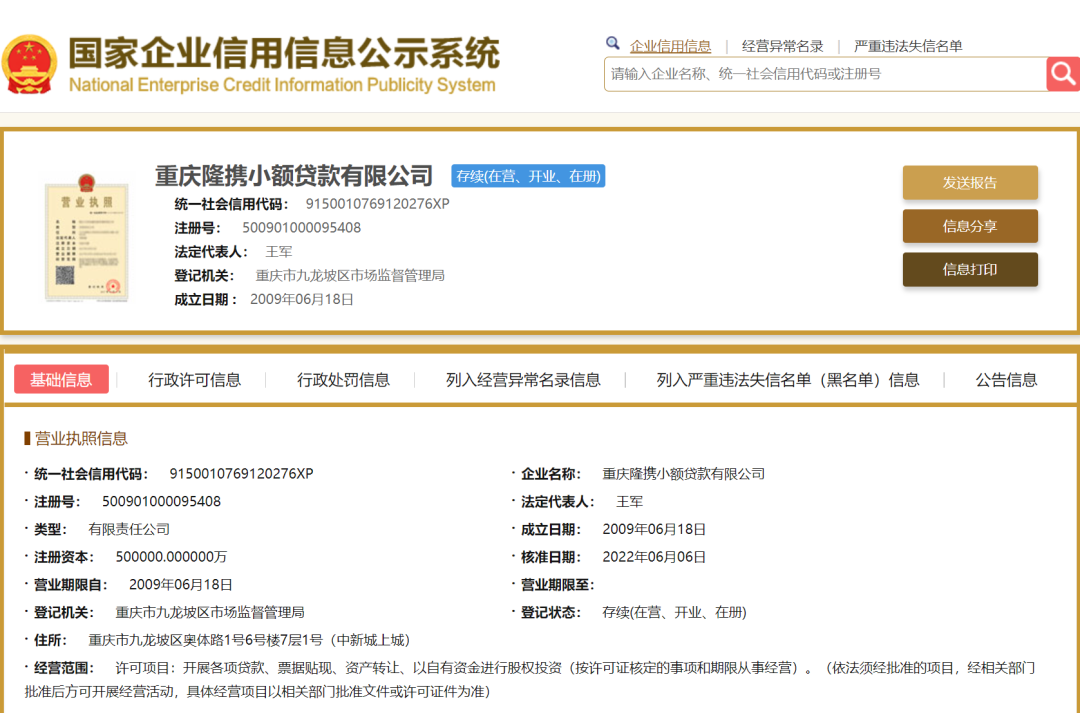Click the 存续(在营、开业、在册) status badge
The height and width of the screenshot is (713, 1080).
coord(528,176)
